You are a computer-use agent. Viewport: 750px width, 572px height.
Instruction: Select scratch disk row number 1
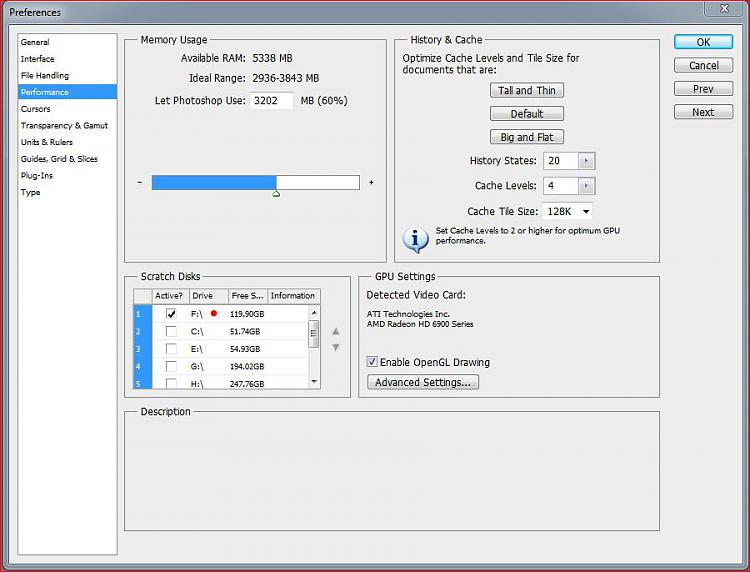click(143, 314)
